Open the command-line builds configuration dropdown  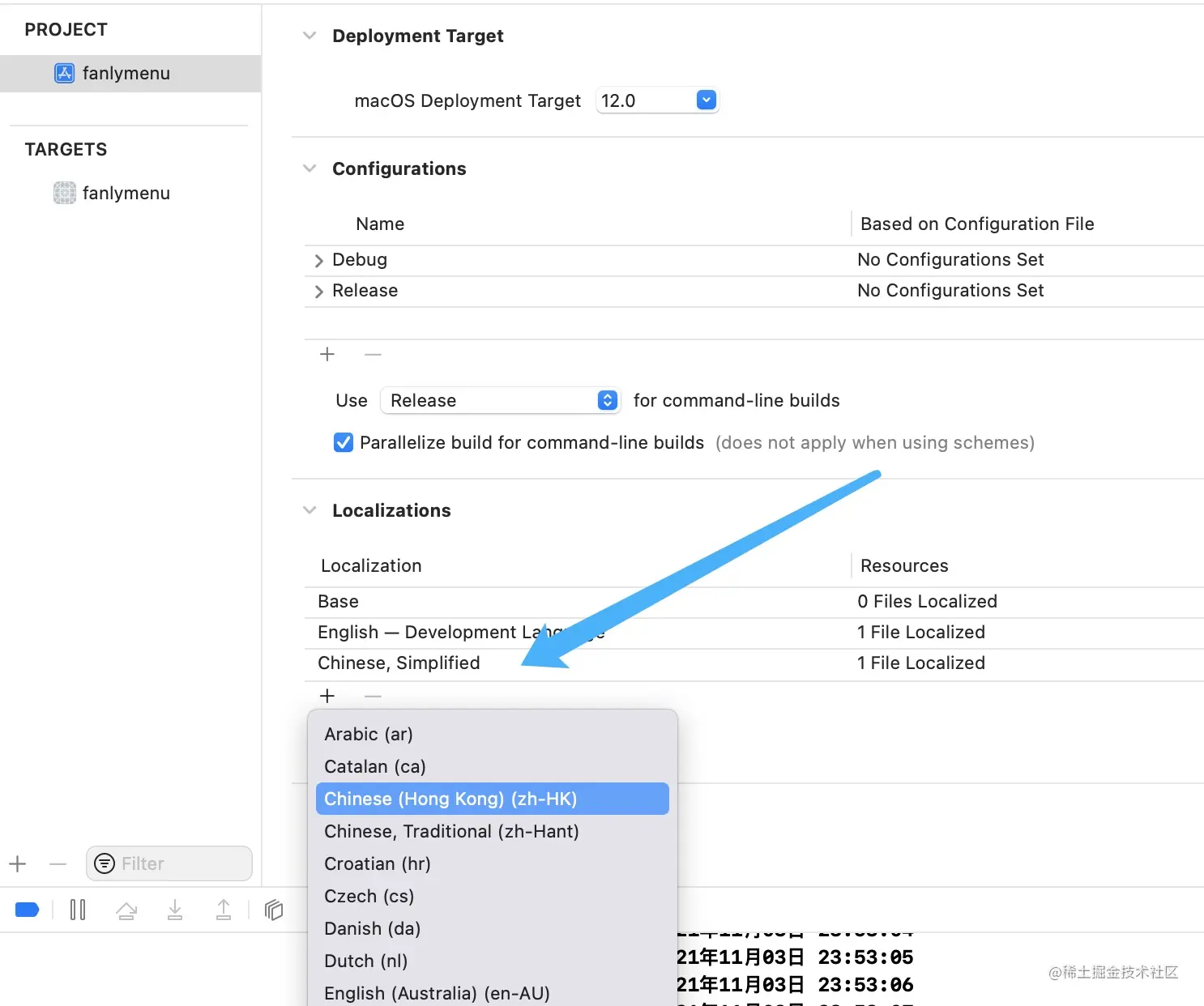point(501,400)
